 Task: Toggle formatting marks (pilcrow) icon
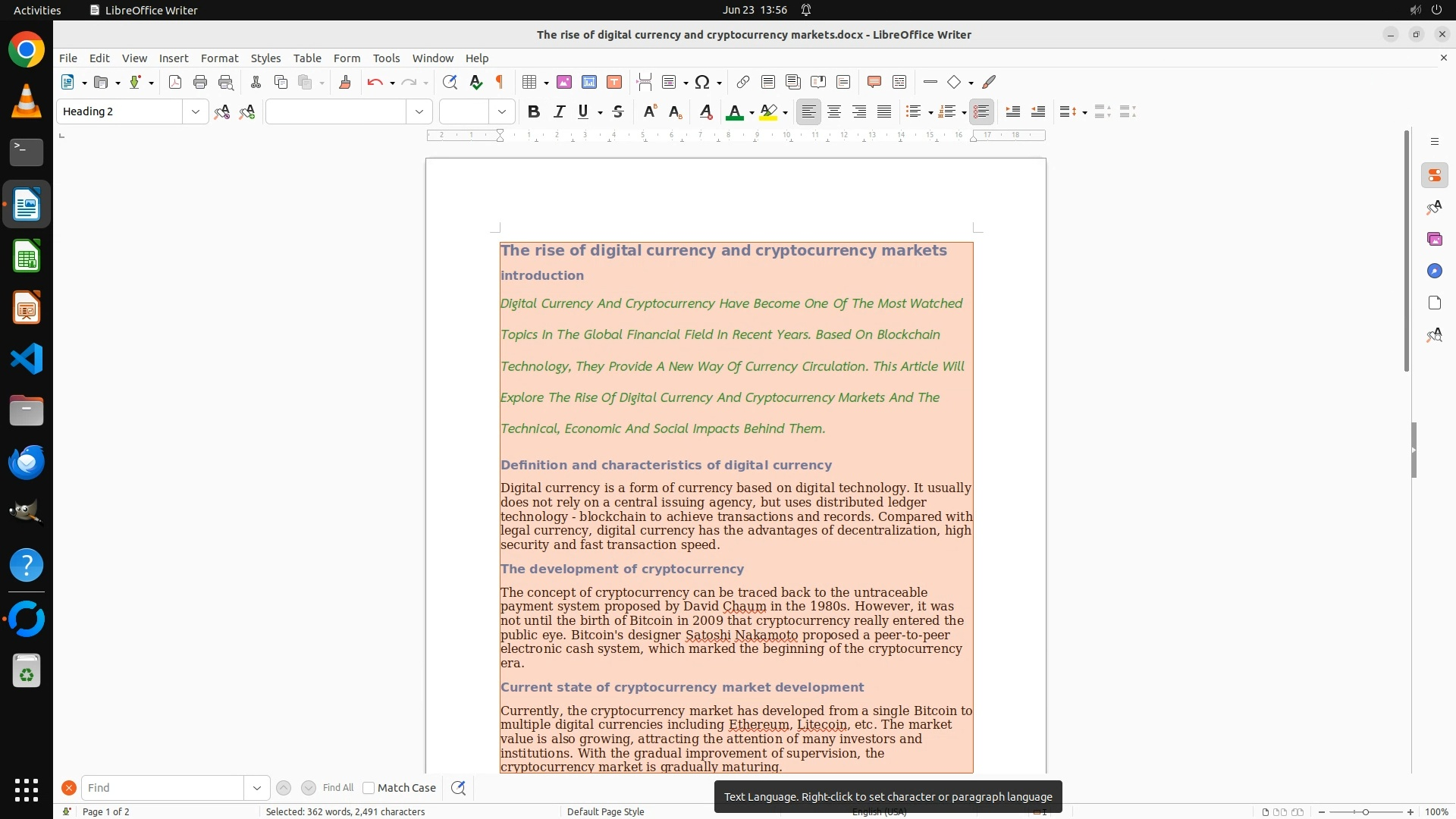pos(500,82)
